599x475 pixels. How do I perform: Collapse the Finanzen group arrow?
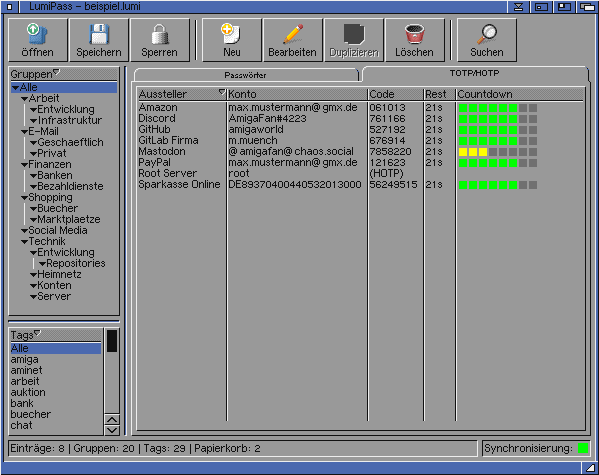(x=24, y=165)
